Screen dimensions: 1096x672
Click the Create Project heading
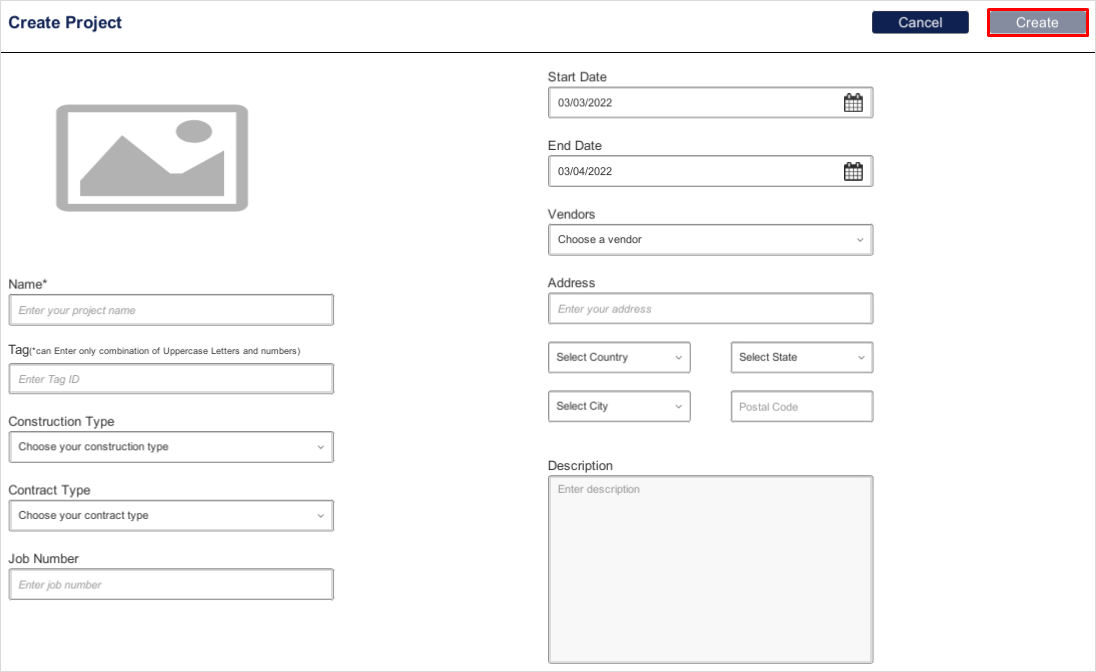tap(65, 22)
